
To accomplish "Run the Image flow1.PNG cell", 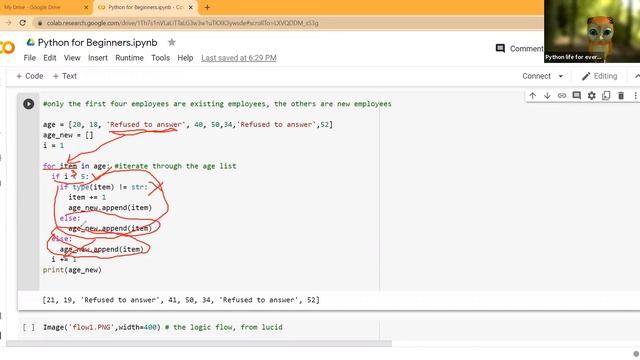I will click(29, 327).
